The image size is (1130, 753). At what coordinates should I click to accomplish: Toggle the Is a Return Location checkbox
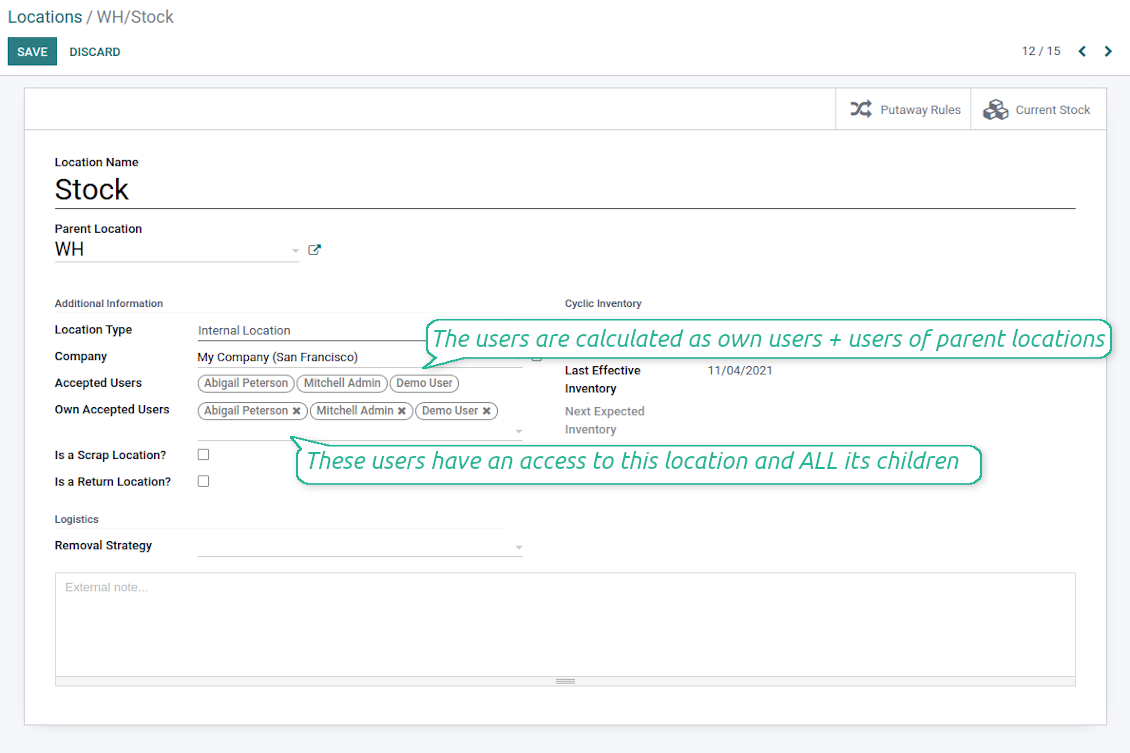[204, 481]
